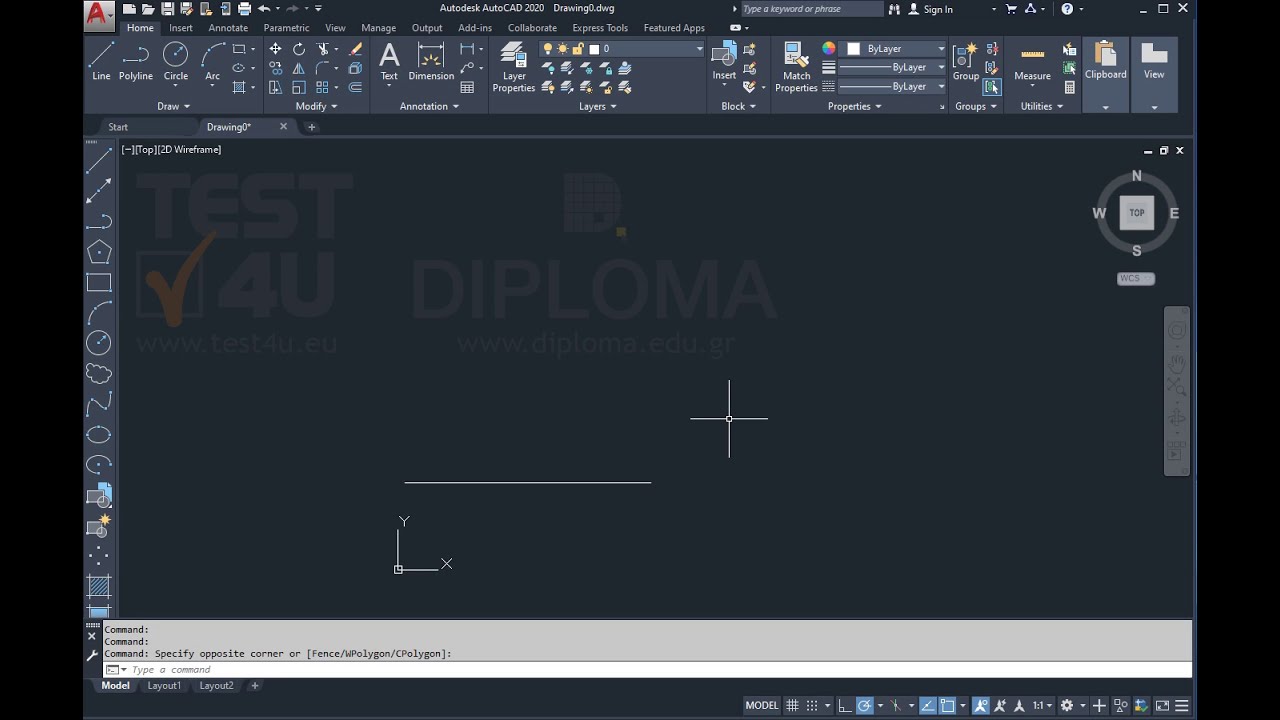Click the Sign In button
Image resolution: width=1280 pixels, height=720 pixels.
coord(930,9)
